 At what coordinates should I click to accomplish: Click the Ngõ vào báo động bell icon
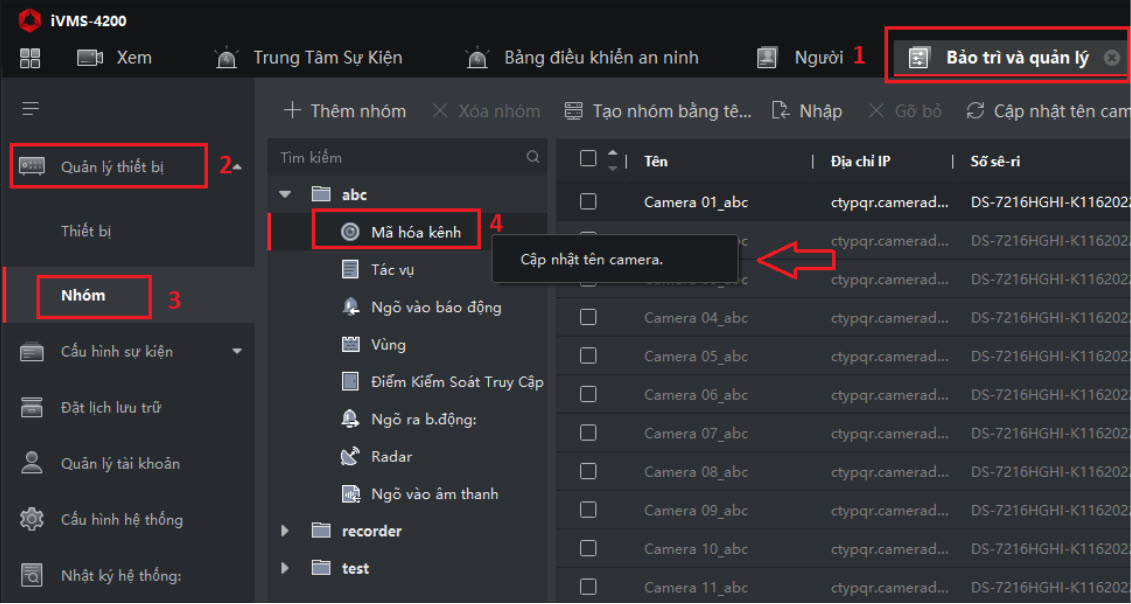click(350, 307)
